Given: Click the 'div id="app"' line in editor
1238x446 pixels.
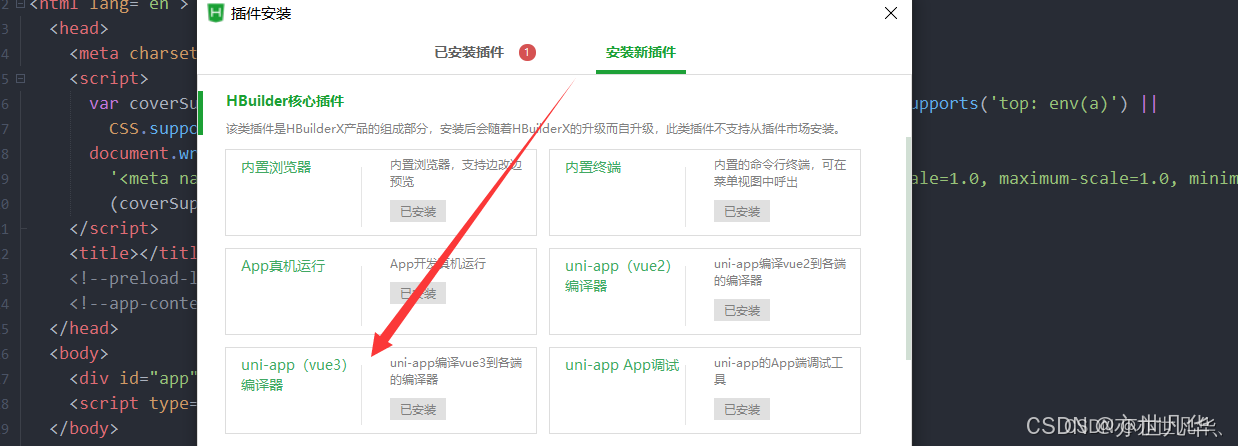Looking at the screenshot, I should (133, 378).
